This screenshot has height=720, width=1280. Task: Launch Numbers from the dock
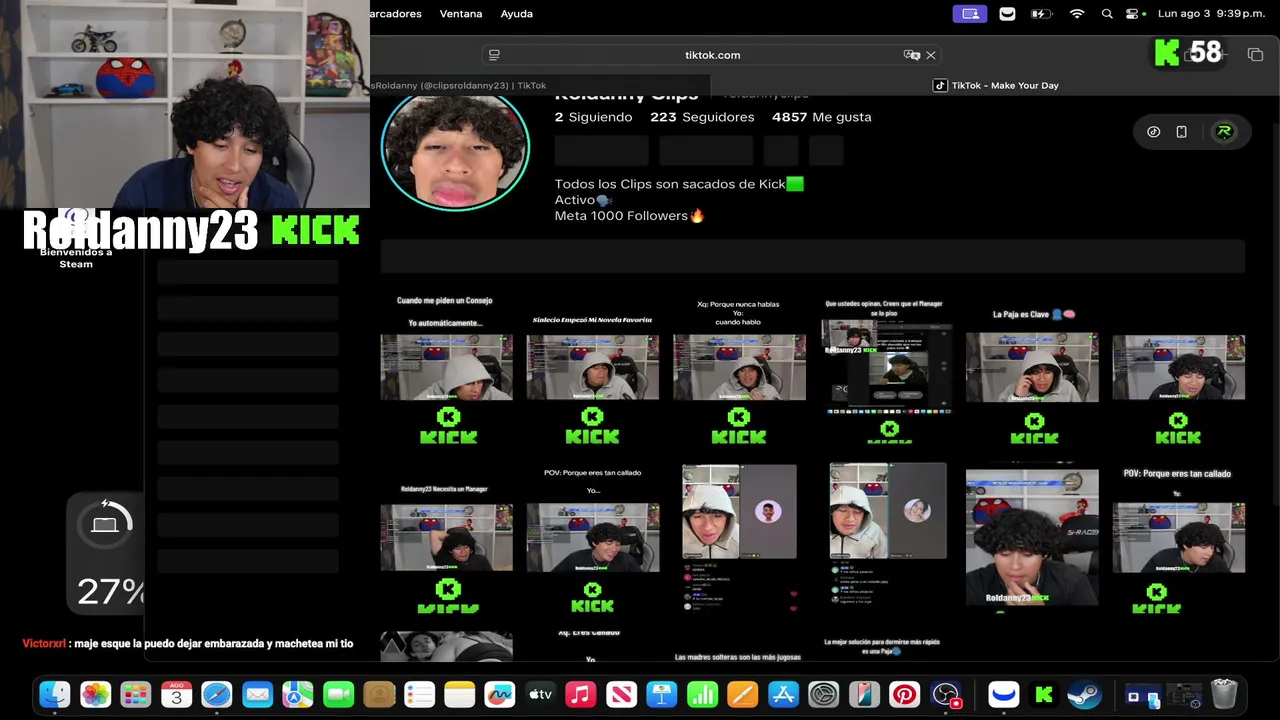coord(703,694)
